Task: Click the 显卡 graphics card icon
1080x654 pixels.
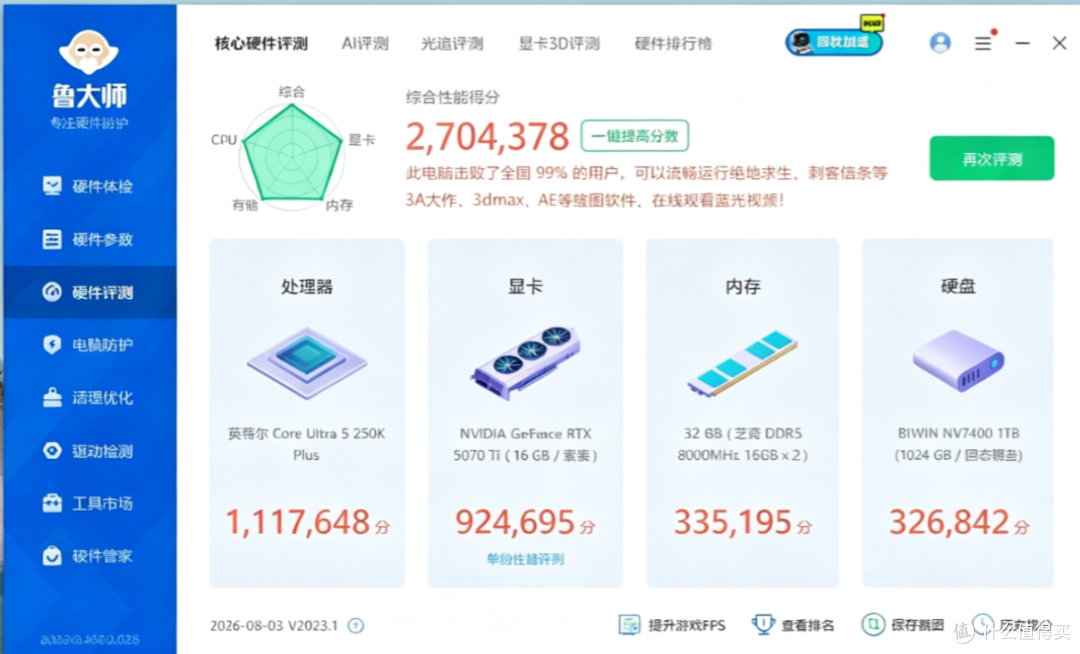Action: pos(526,362)
